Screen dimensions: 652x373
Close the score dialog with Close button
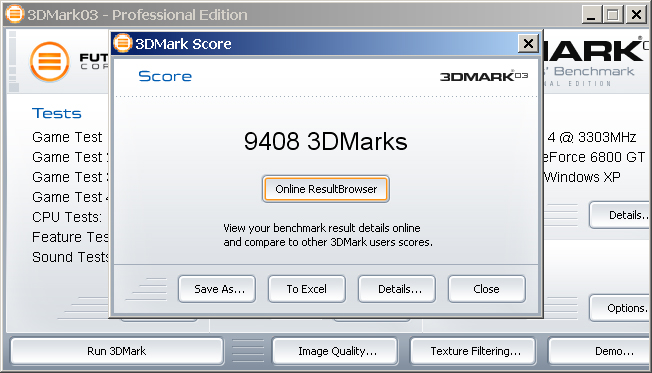click(487, 289)
